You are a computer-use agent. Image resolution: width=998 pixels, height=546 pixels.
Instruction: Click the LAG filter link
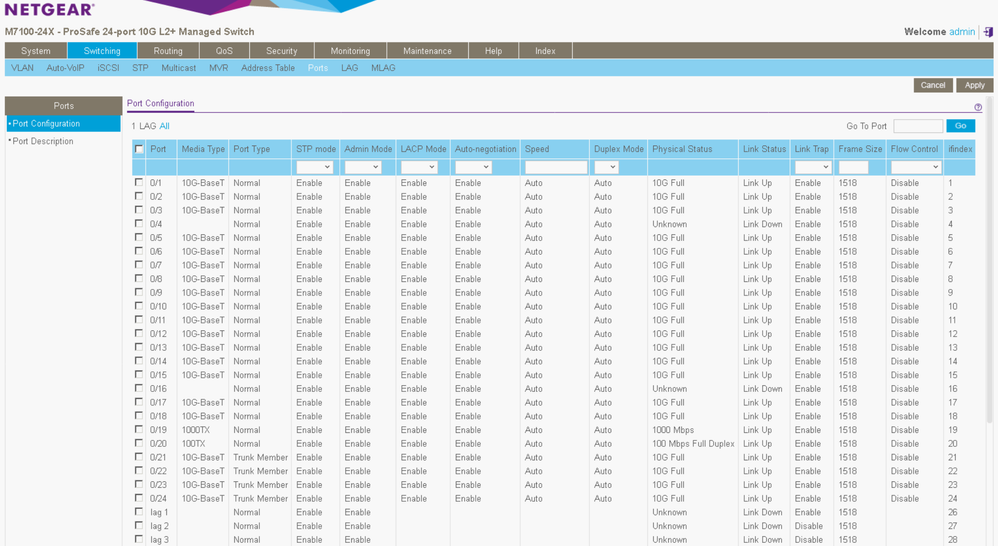tap(148, 126)
